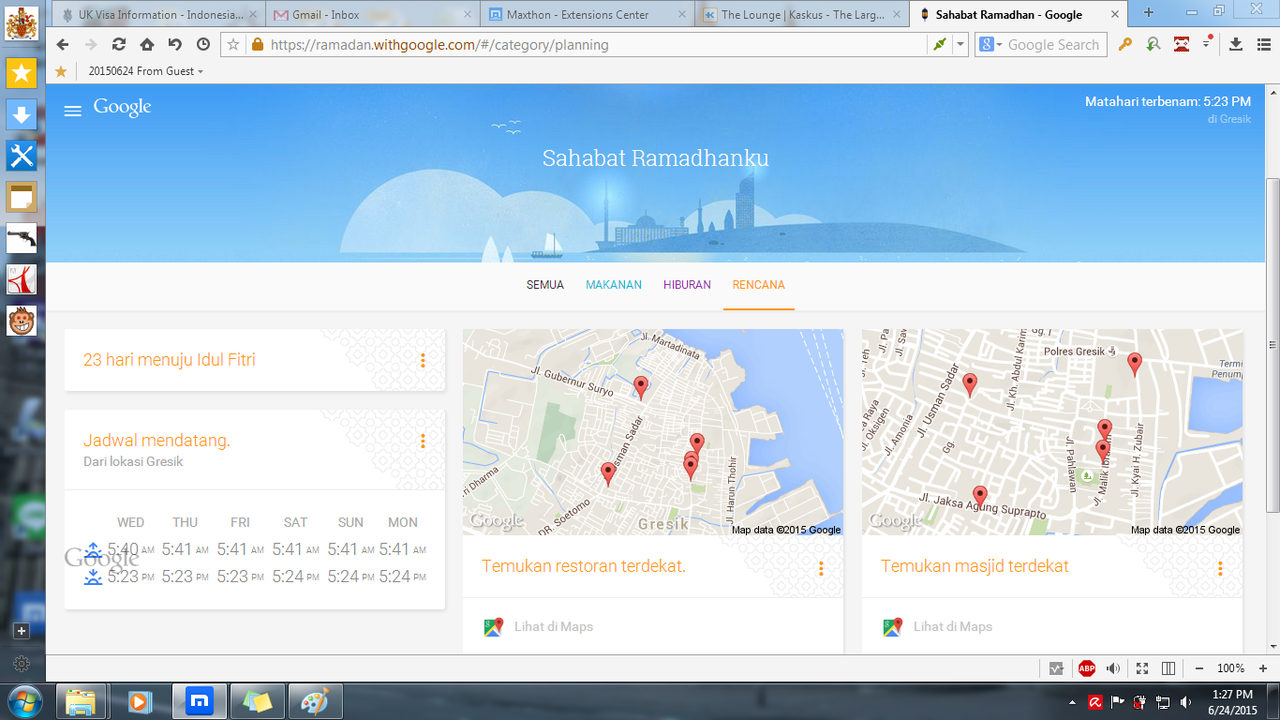Open sidebar settings gear icon

pos(22,664)
